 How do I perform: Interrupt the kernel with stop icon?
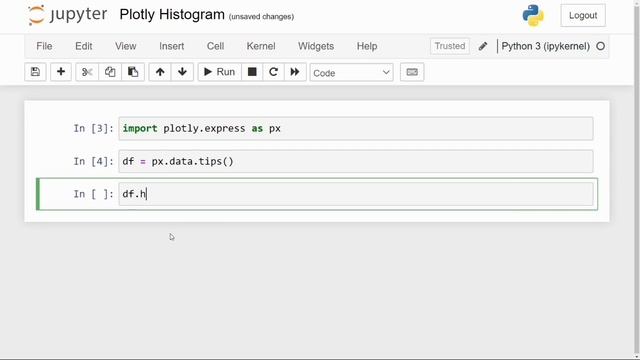tap(252, 72)
